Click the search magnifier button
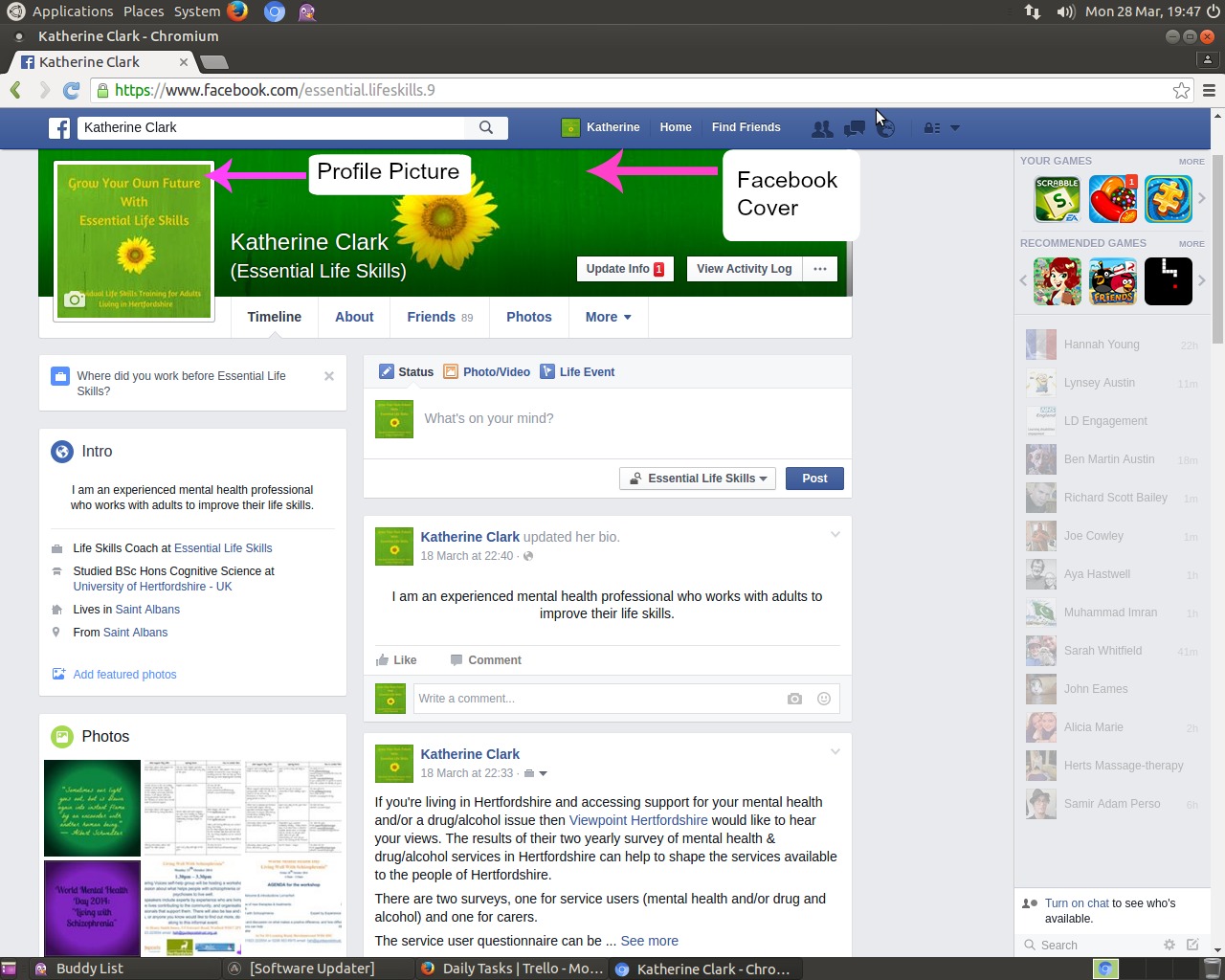This screenshot has height=980, width=1225. coord(486,128)
